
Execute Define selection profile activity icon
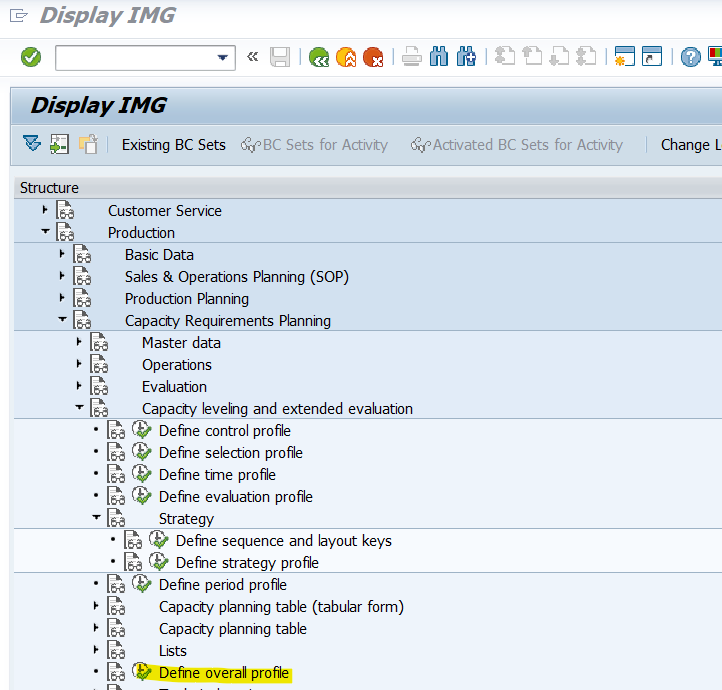tap(142, 452)
